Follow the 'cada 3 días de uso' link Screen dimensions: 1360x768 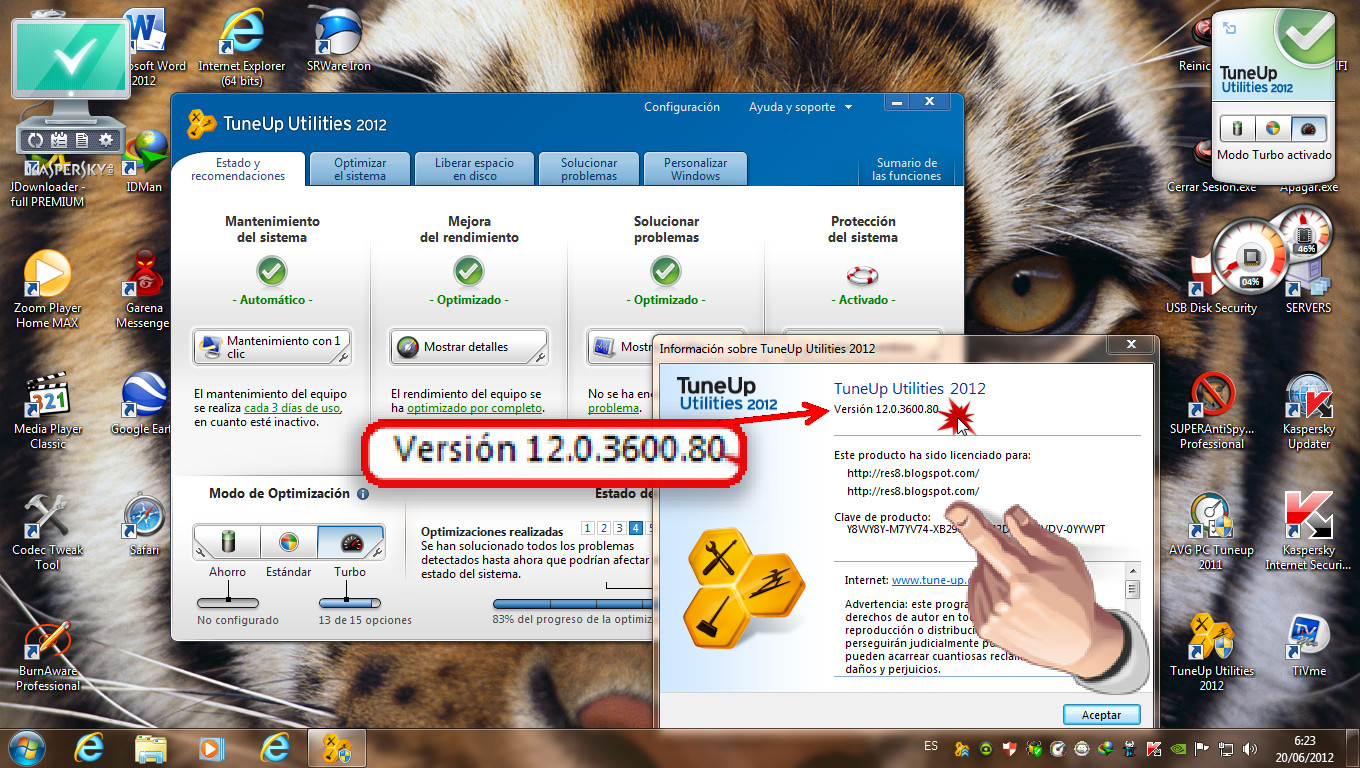pyautogui.click(x=292, y=408)
